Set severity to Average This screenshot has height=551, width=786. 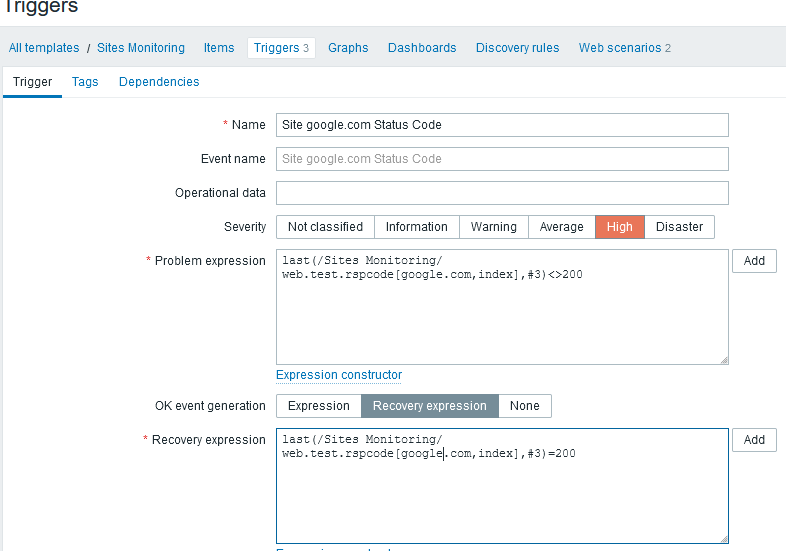[561, 227]
